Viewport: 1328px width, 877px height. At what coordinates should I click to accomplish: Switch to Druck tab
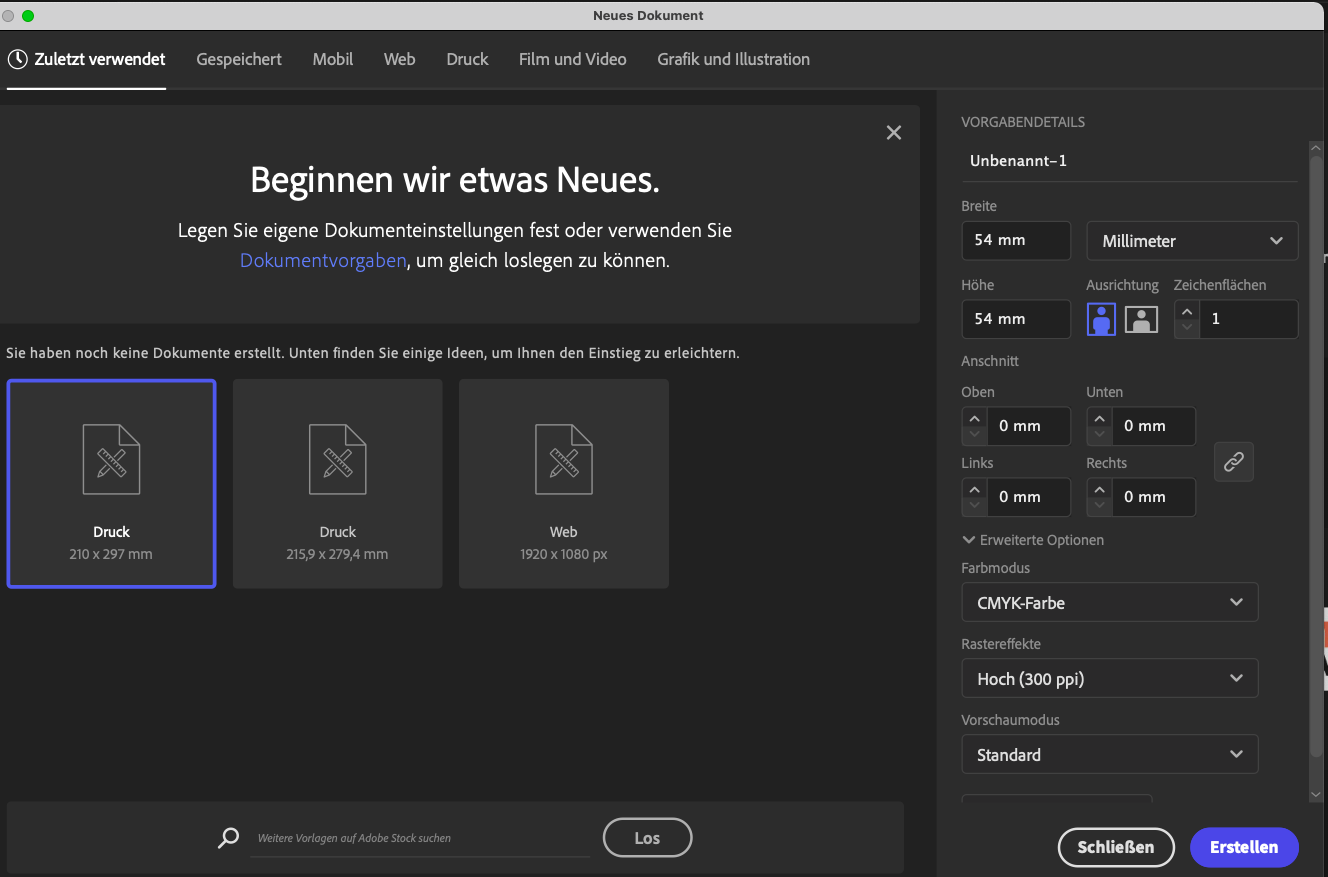point(467,59)
